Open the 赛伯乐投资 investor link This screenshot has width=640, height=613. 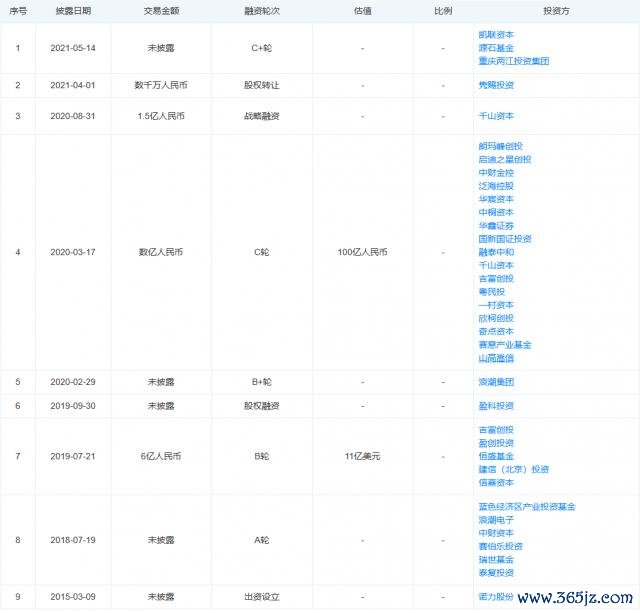pyautogui.click(x=500, y=546)
